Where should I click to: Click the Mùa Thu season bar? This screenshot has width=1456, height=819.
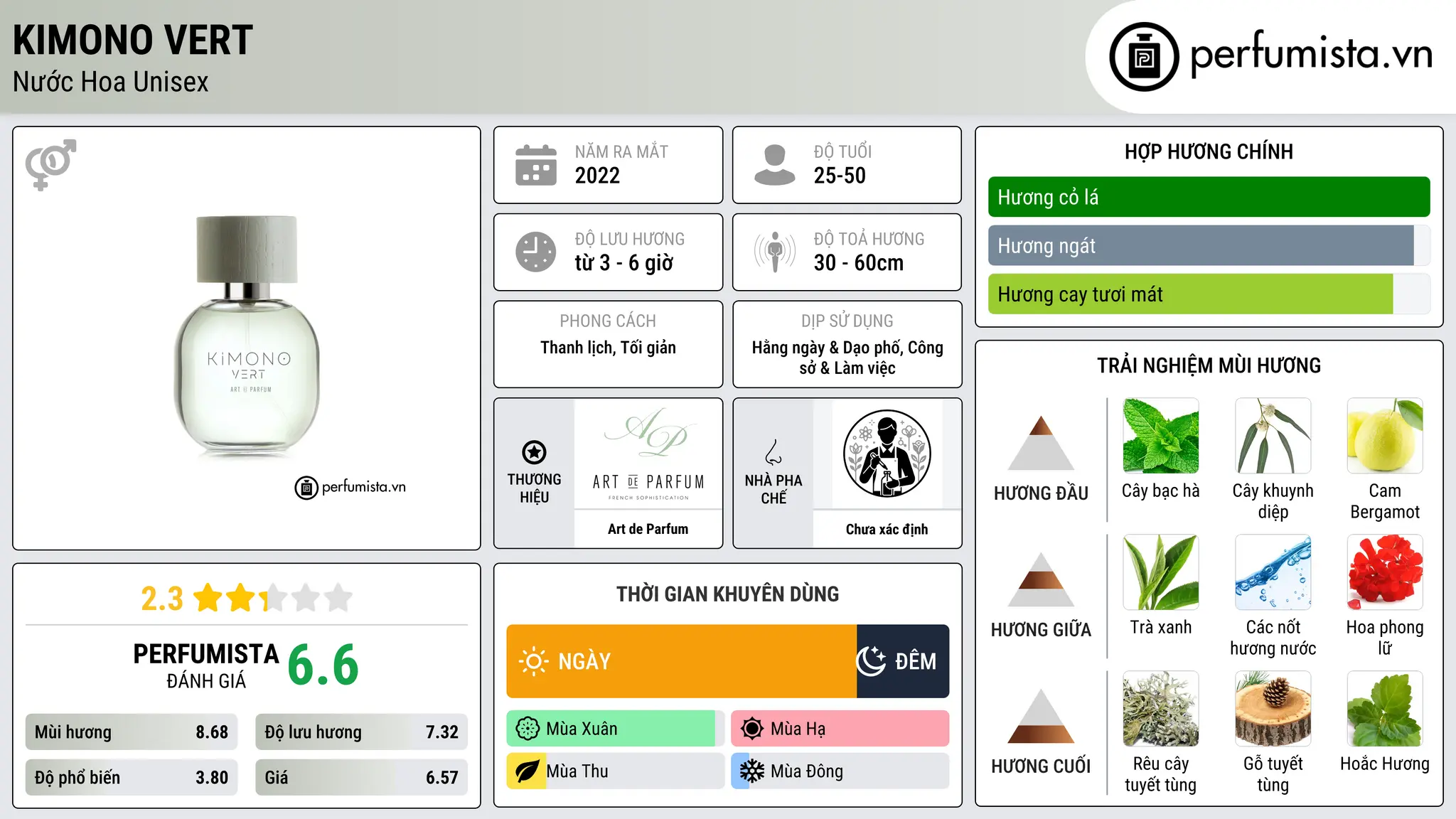click(614, 771)
